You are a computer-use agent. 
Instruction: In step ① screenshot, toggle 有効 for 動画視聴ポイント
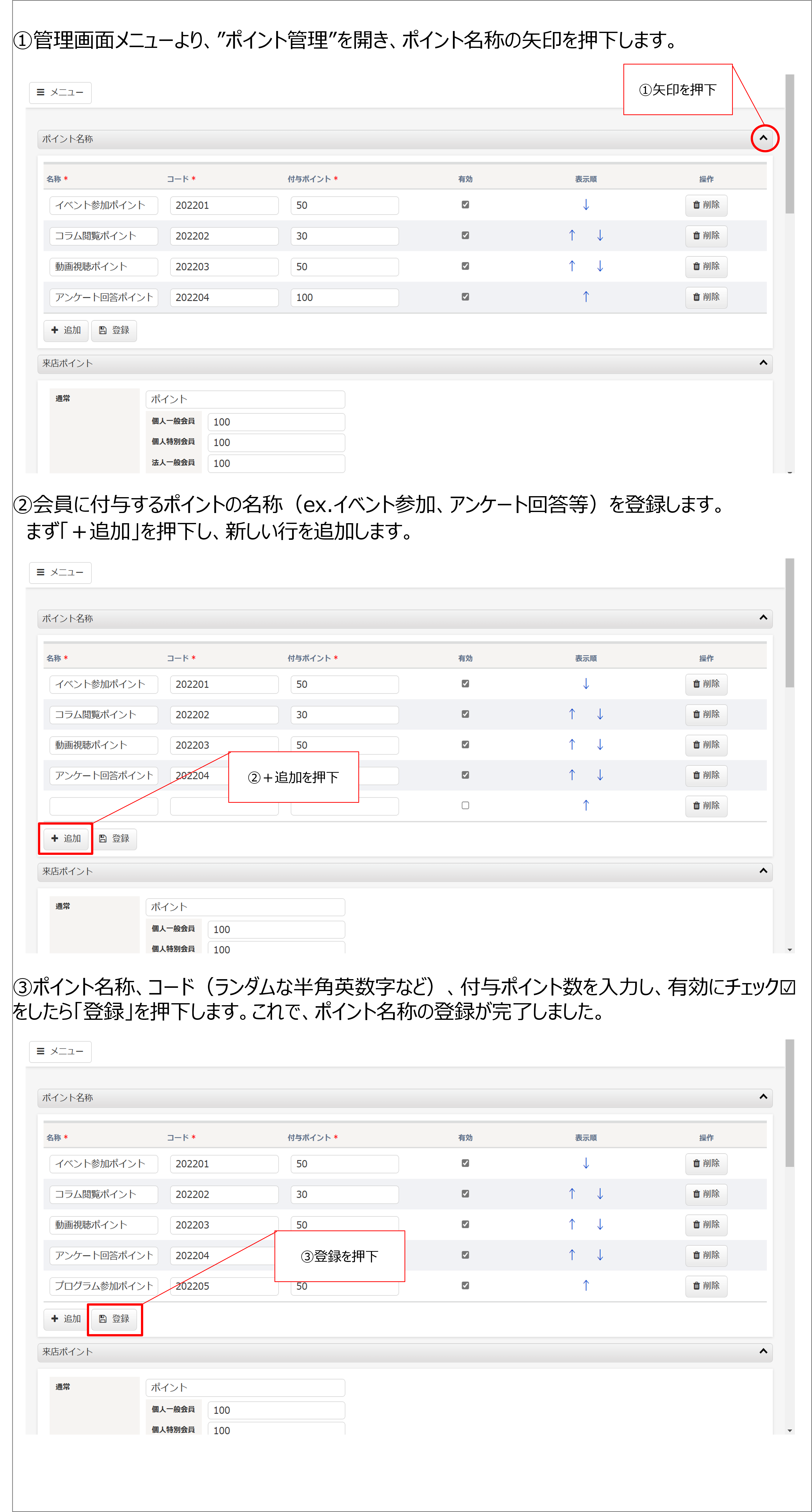(465, 266)
